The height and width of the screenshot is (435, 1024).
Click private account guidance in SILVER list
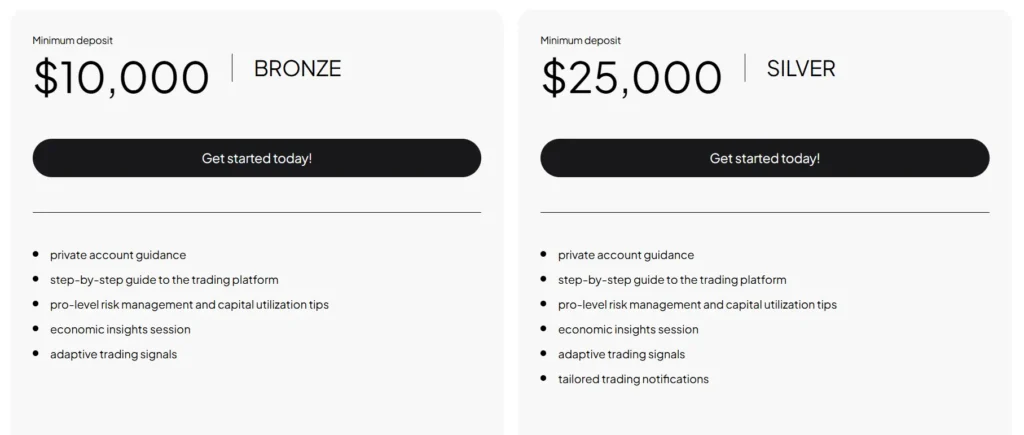click(626, 255)
